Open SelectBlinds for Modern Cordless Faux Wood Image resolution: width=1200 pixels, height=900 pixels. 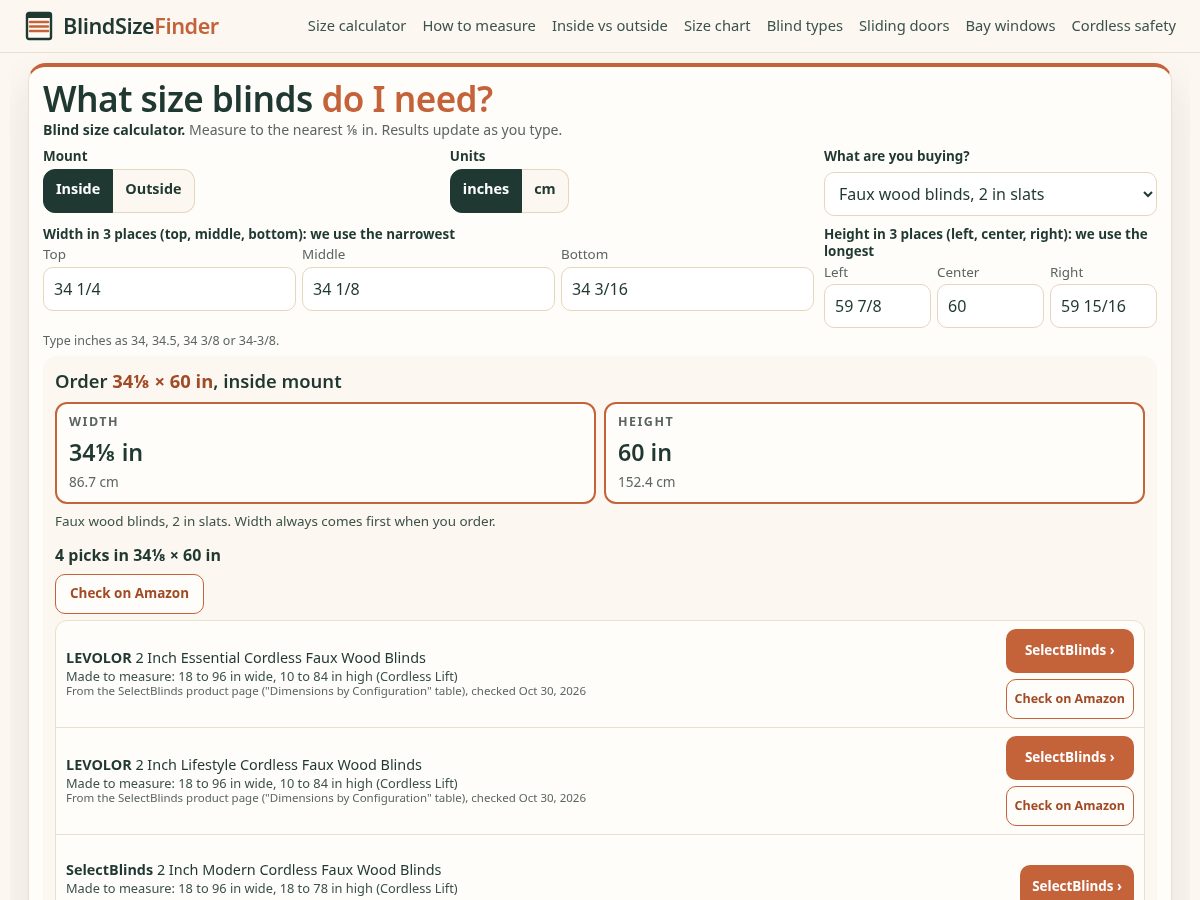(x=1076, y=883)
